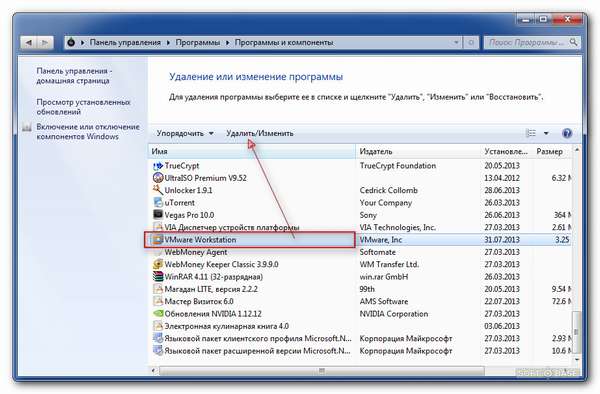Open the Упорядочить dropdown menu

click(185, 133)
